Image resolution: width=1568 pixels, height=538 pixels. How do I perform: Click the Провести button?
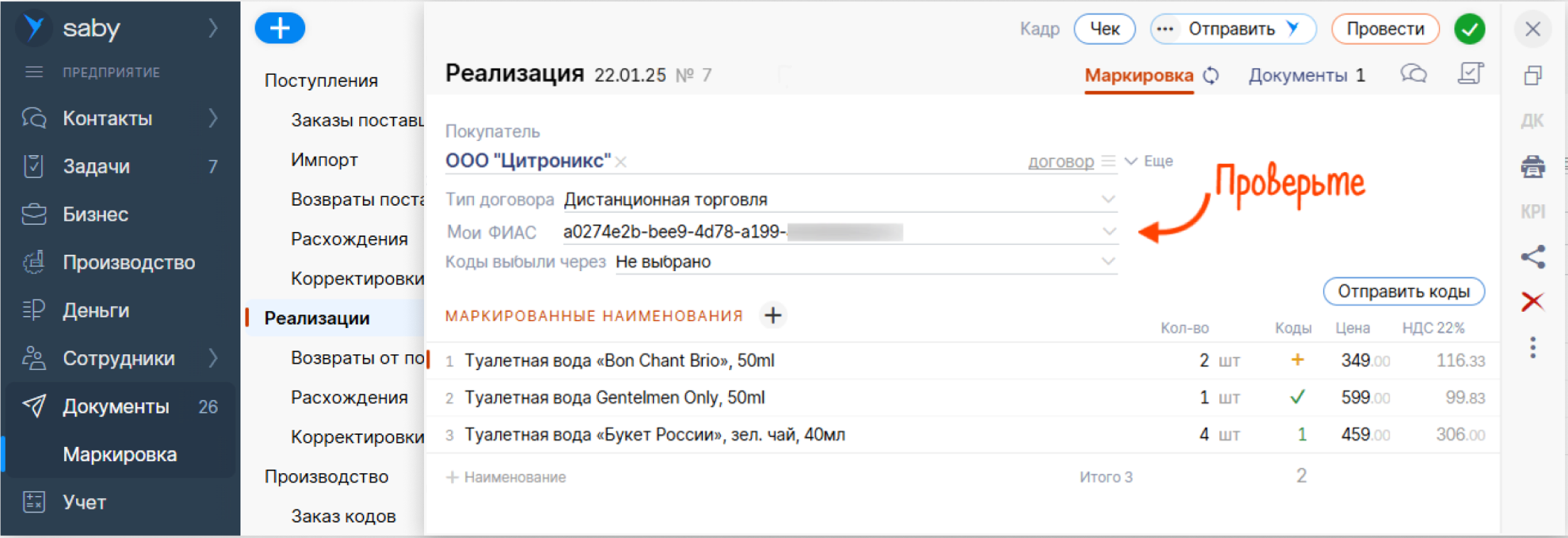click(1384, 29)
